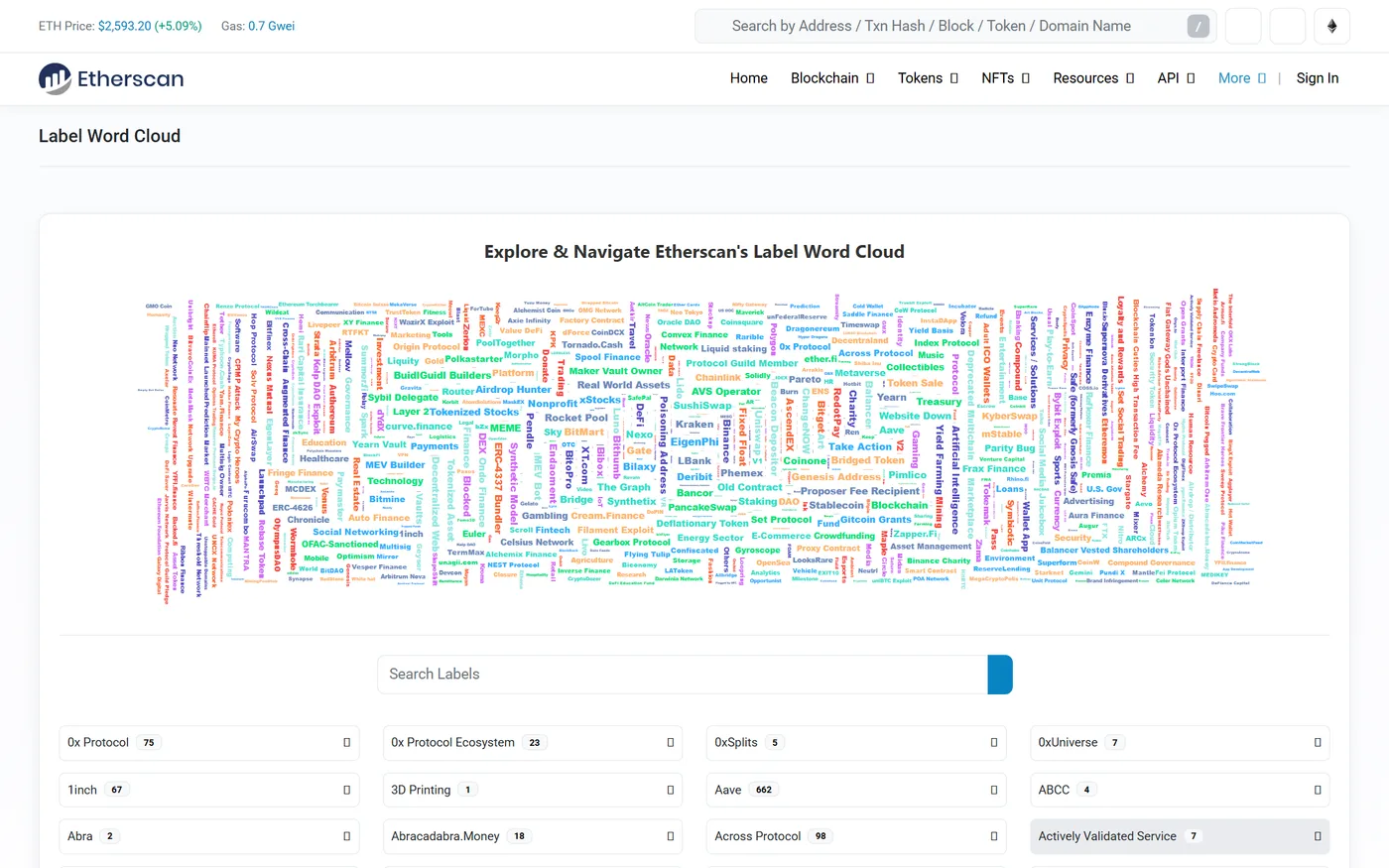Click Sign In
1389x868 pixels.
tap(1318, 78)
